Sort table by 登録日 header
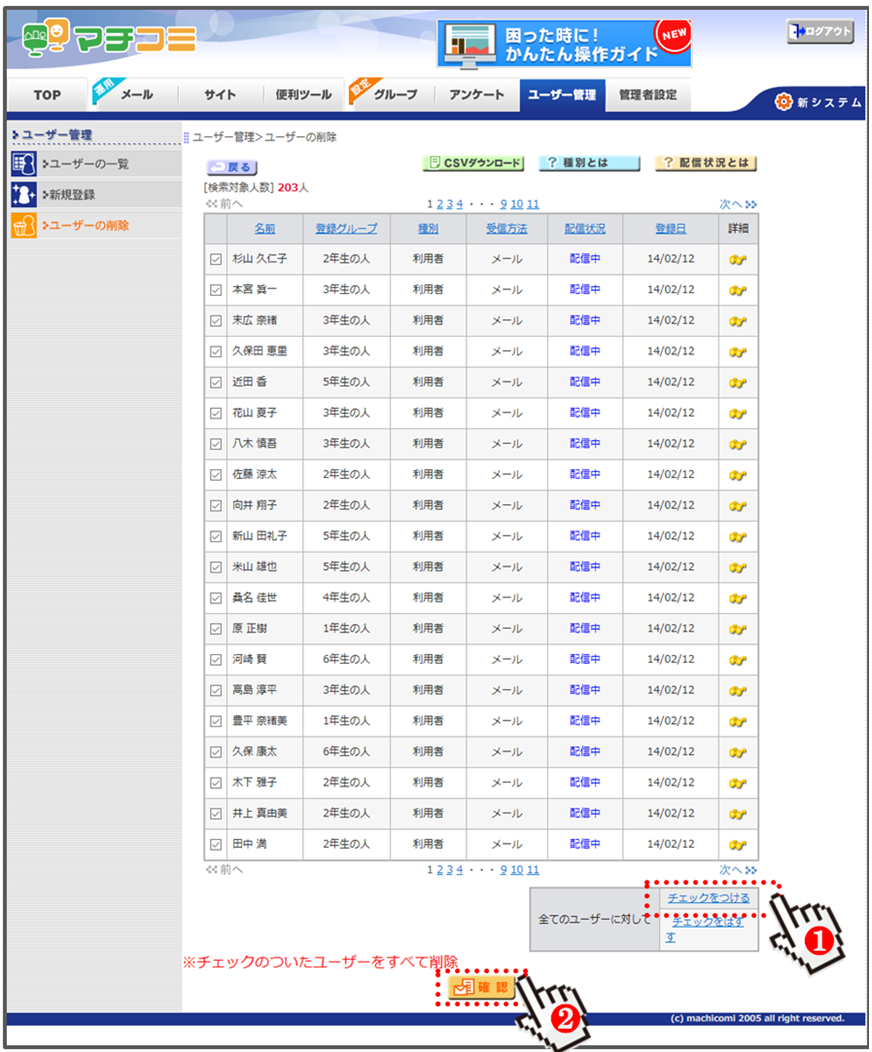The image size is (872, 1052). pyautogui.click(x=670, y=229)
